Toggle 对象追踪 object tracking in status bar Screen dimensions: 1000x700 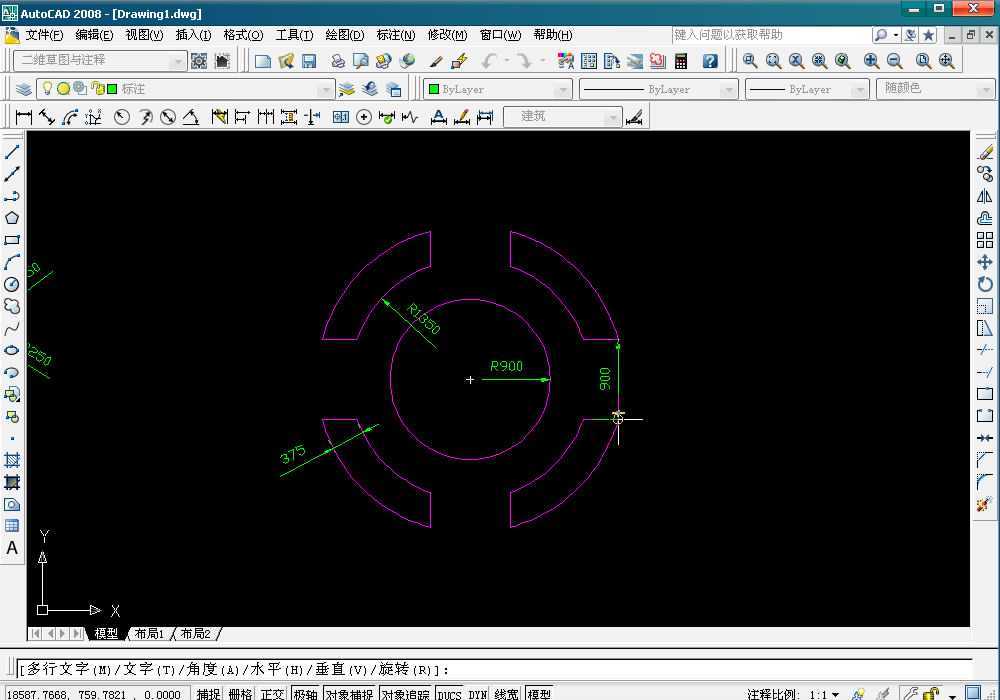[405, 694]
